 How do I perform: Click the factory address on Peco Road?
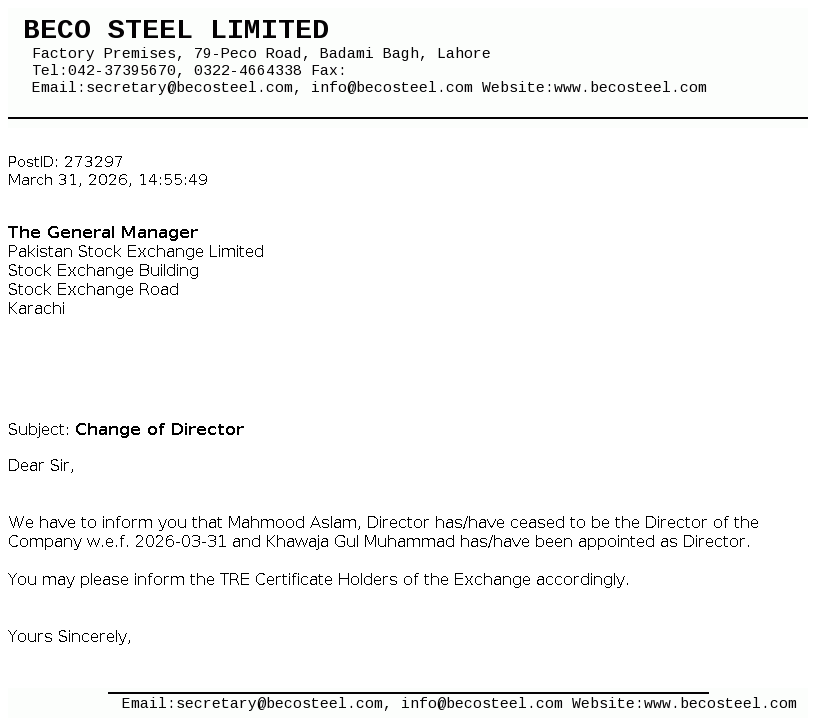[261, 54]
